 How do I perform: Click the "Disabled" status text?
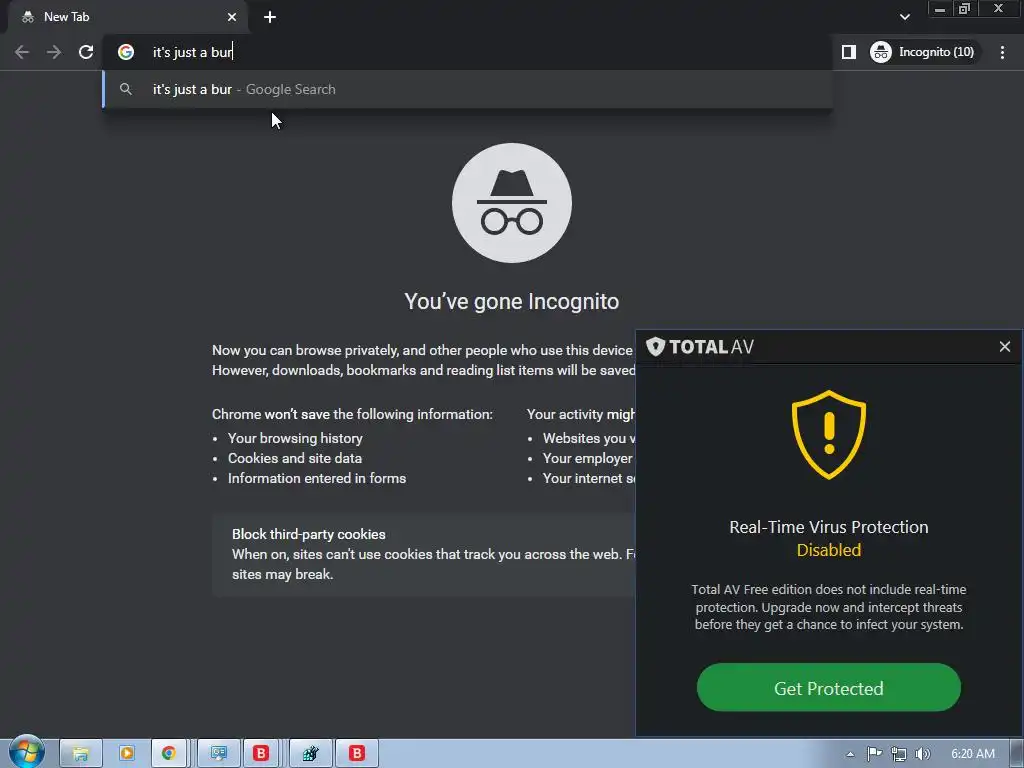click(829, 551)
